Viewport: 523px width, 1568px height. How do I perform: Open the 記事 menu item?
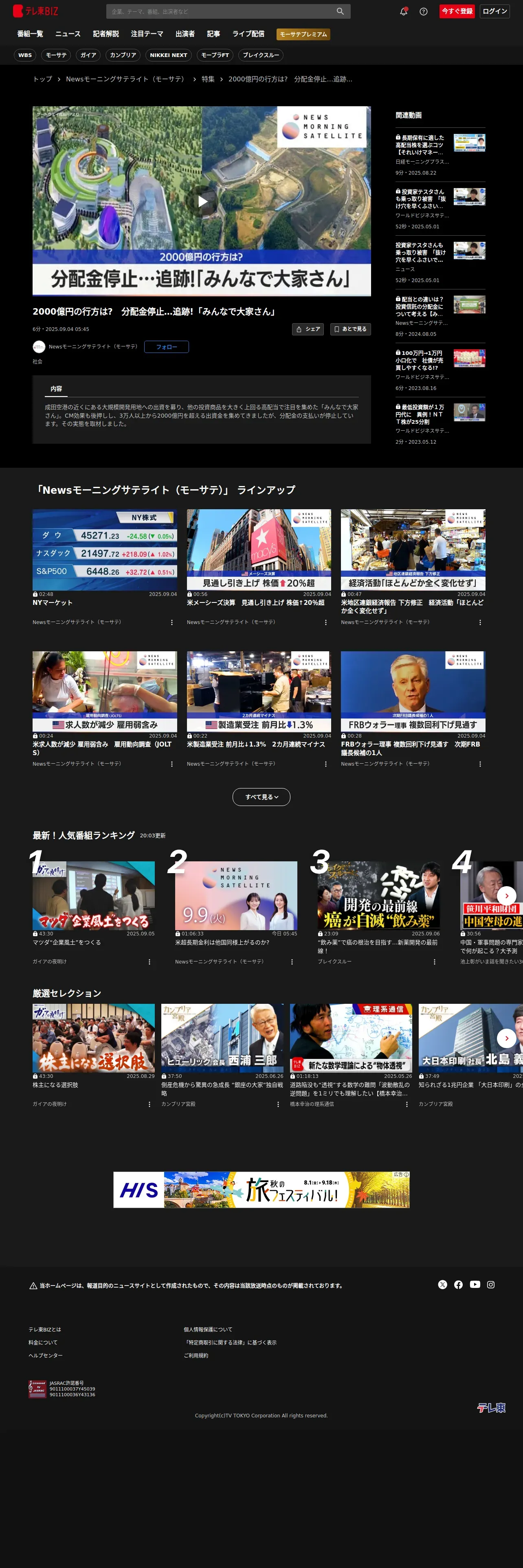pyautogui.click(x=214, y=34)
